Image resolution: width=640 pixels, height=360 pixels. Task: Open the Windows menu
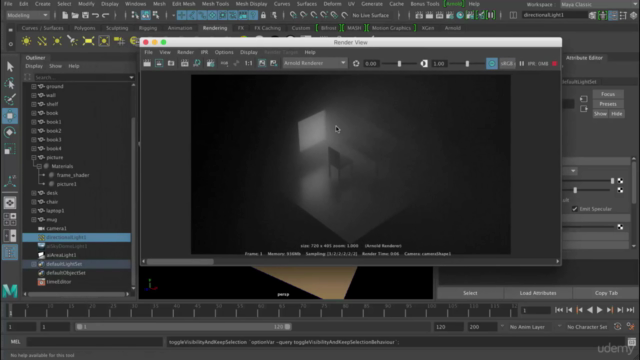pyautogui.click(x=136, y=4)
